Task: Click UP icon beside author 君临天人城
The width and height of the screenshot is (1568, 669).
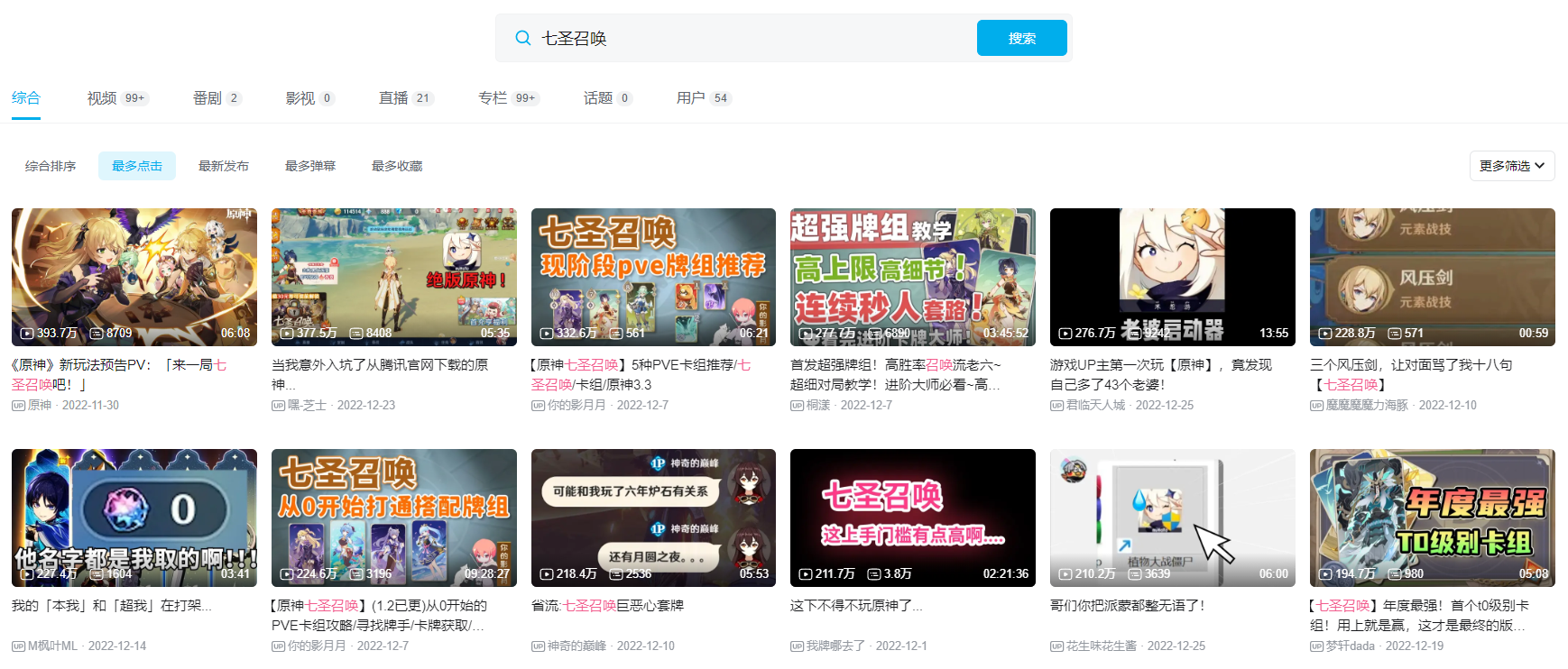Action: coord(1056,406)
